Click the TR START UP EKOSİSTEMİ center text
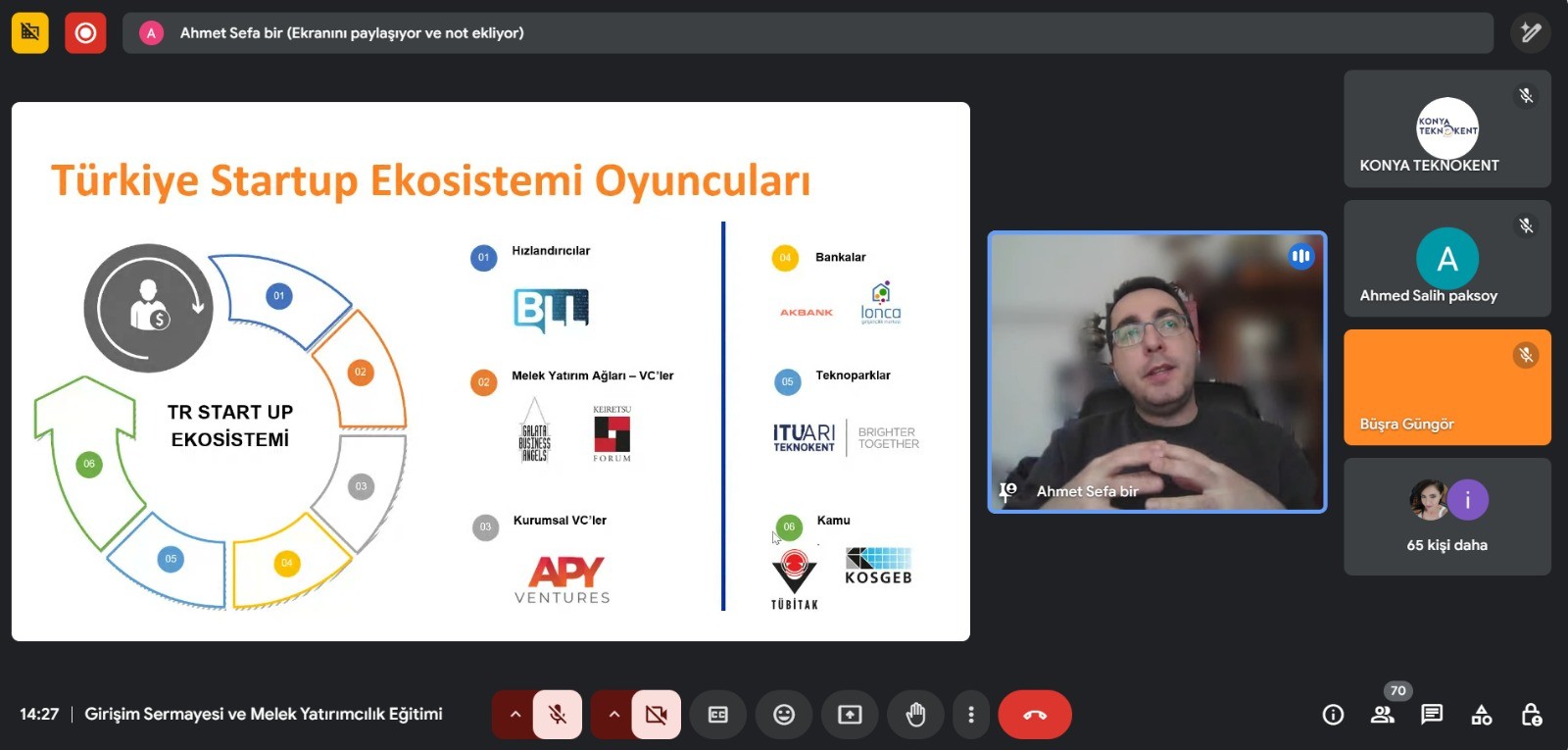This screenshot has width=1568, height=750. click(x=230, y=425)
